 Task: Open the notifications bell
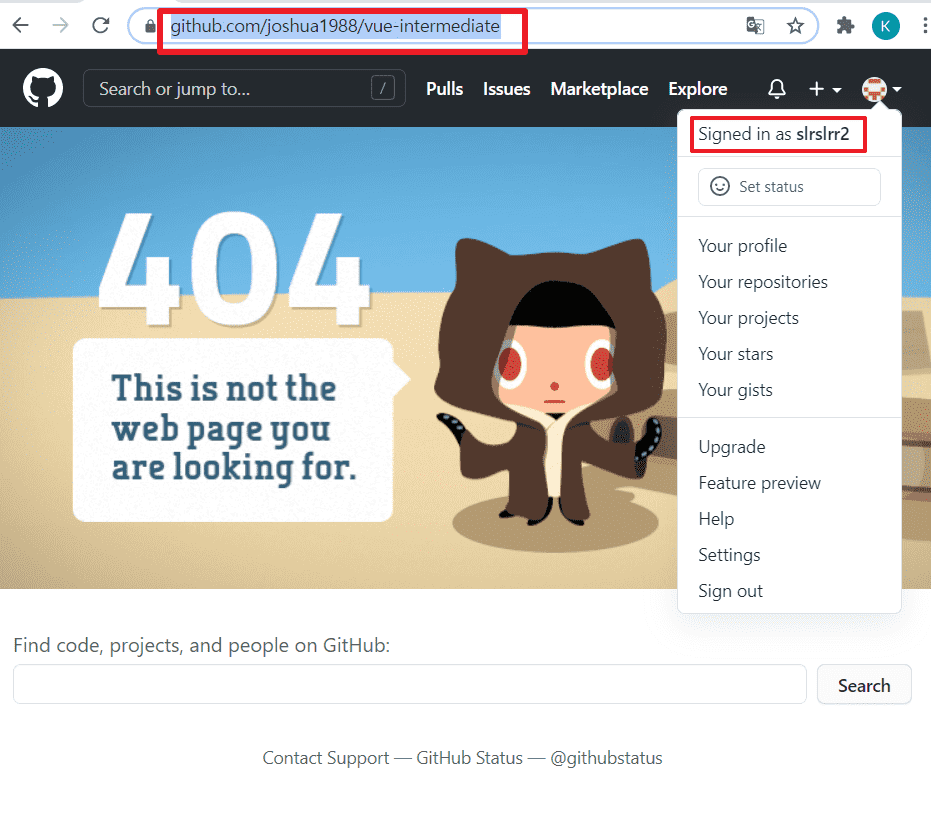[777, 88]
